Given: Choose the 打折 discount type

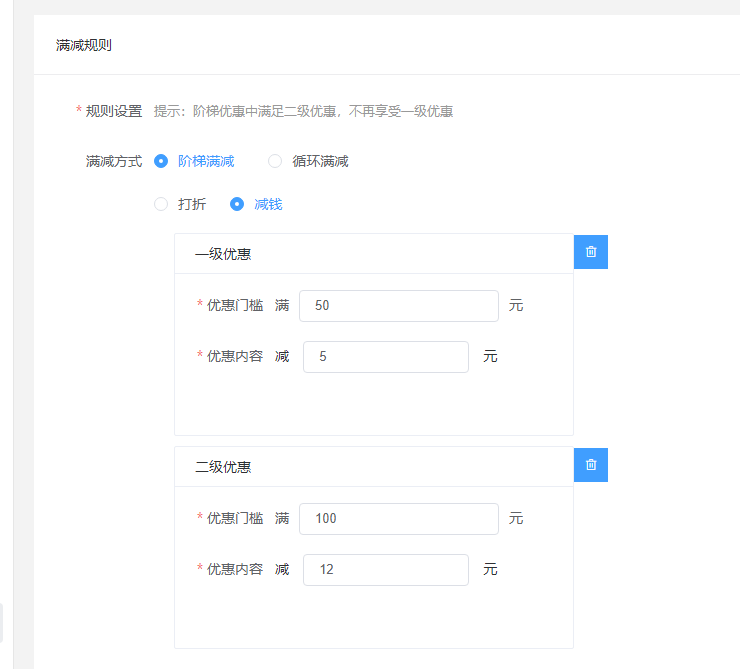Looking at the screenshot, I should [x=180, y=204].
